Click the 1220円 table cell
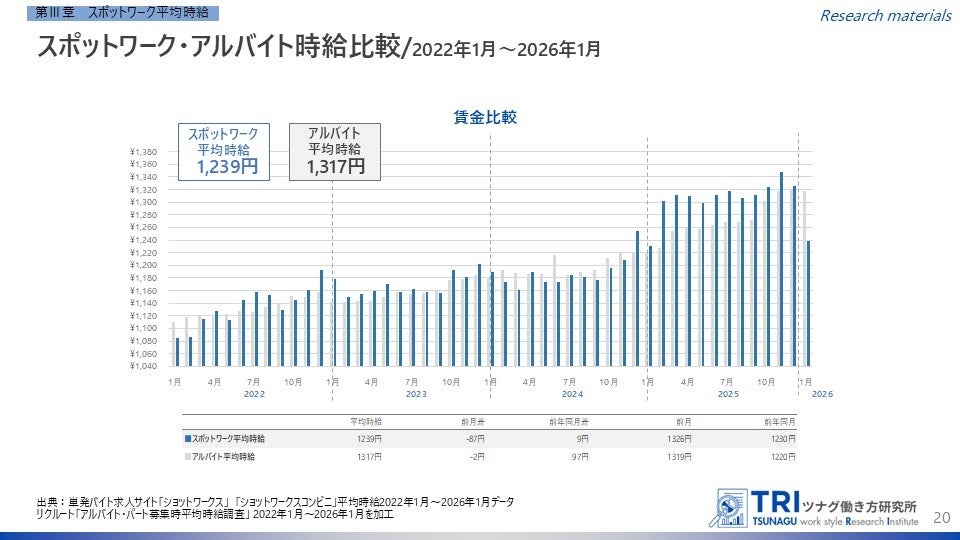The image size is (960, 540). click(x=784, y=457)
